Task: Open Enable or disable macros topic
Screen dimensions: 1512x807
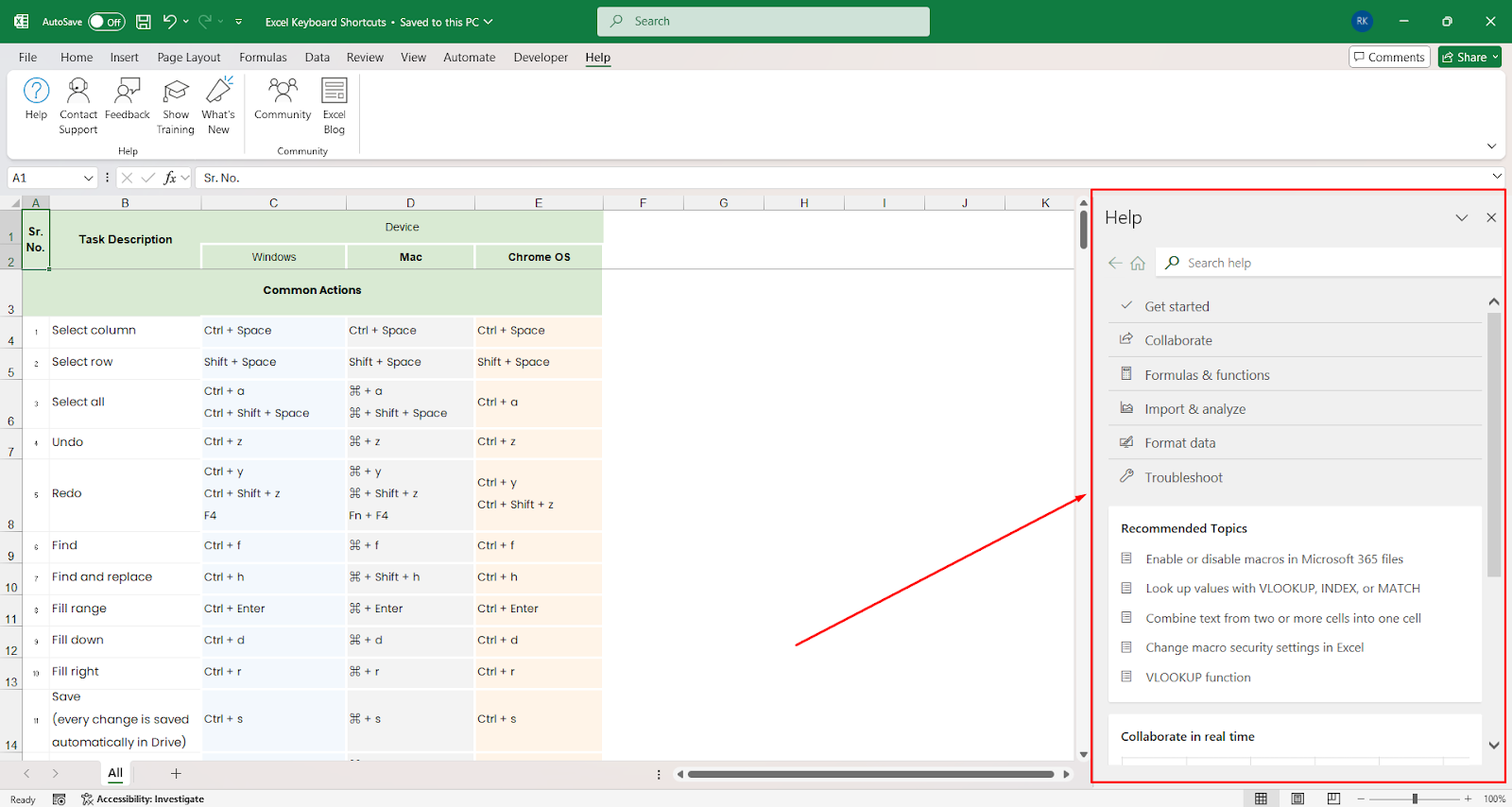Action: [x=1274, y=558]
